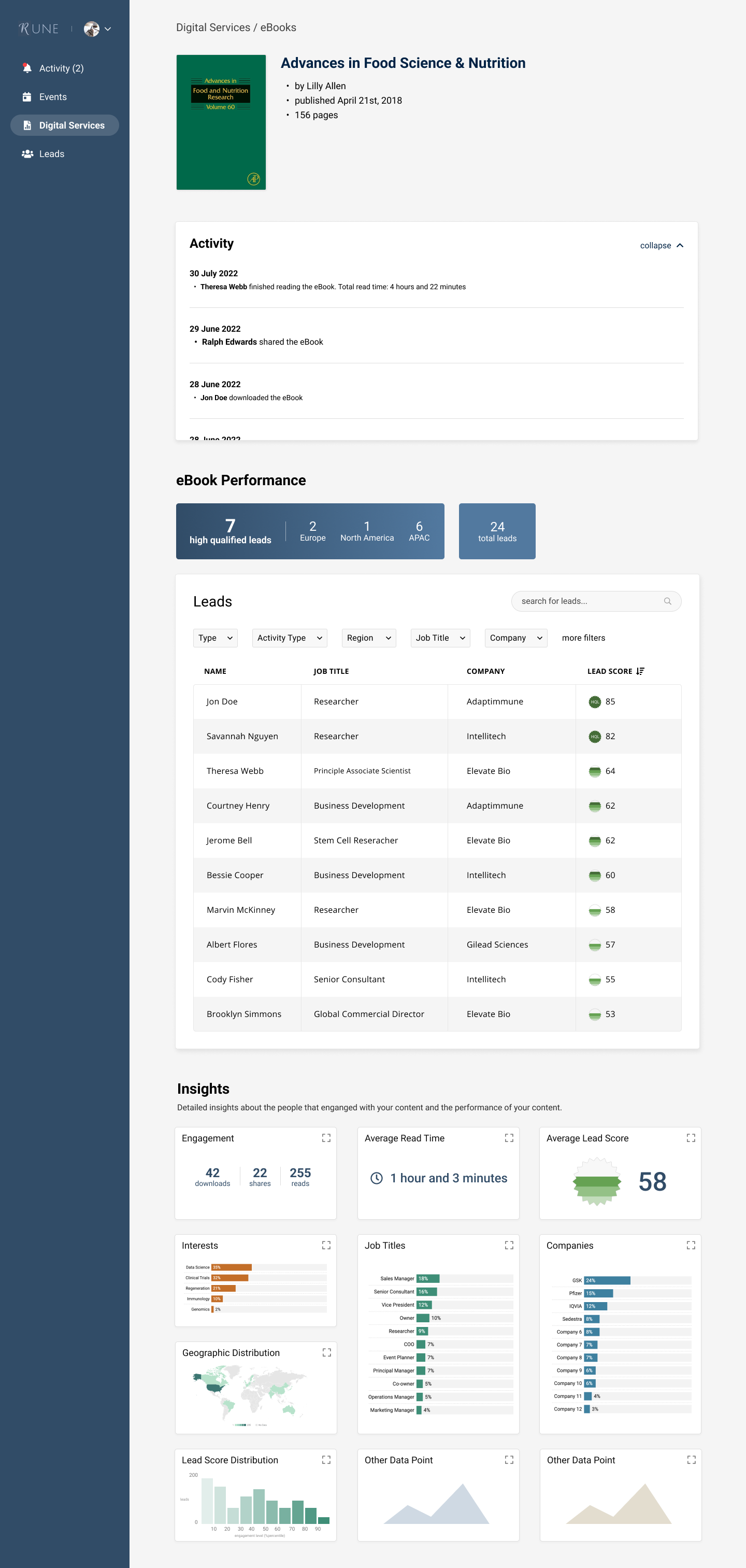Screen dimensions: 746x1568
Task: Open the Type filter dropdown
Action: (216, 638)
